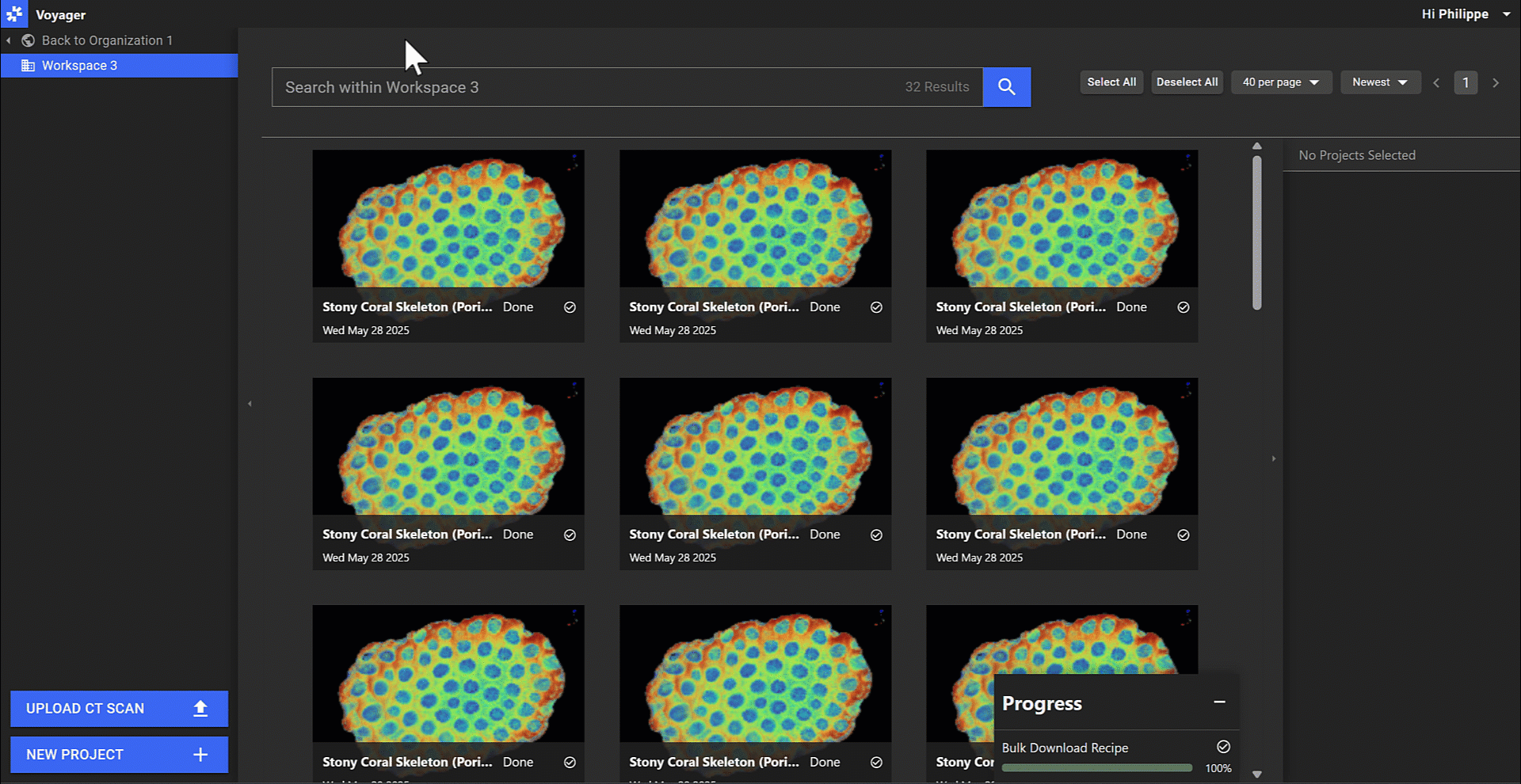Click the No Projects Selected text
1521x784 pixels.
(1357, 155)
